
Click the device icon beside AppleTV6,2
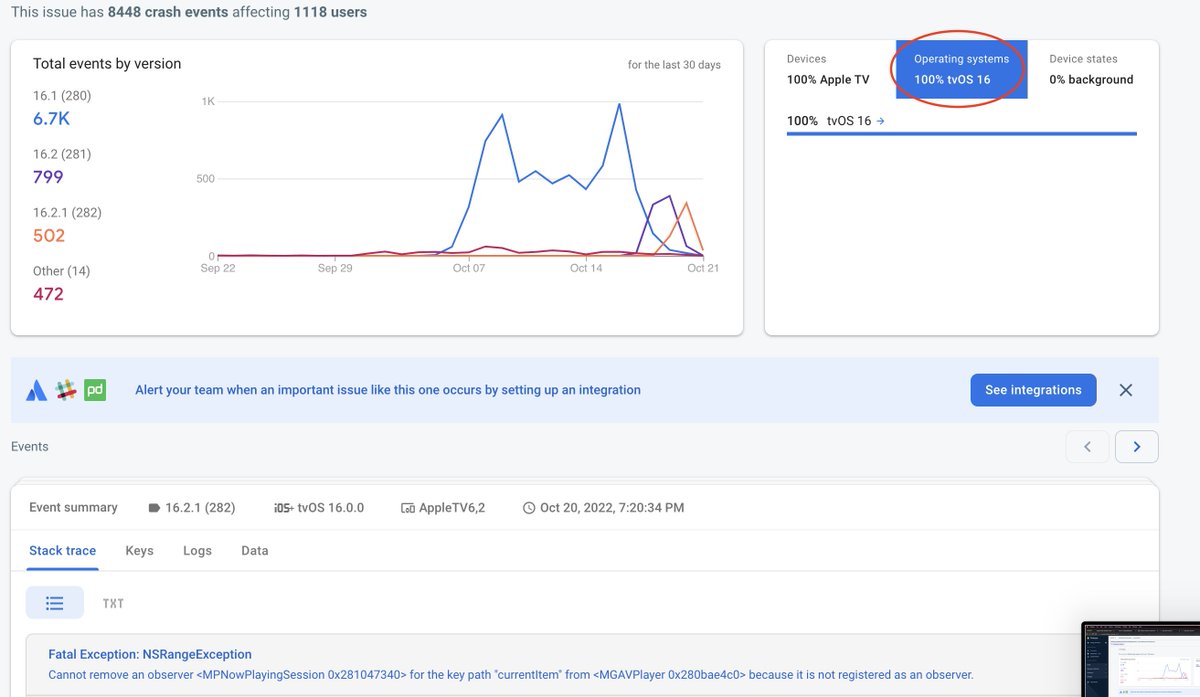pos(408,508)
